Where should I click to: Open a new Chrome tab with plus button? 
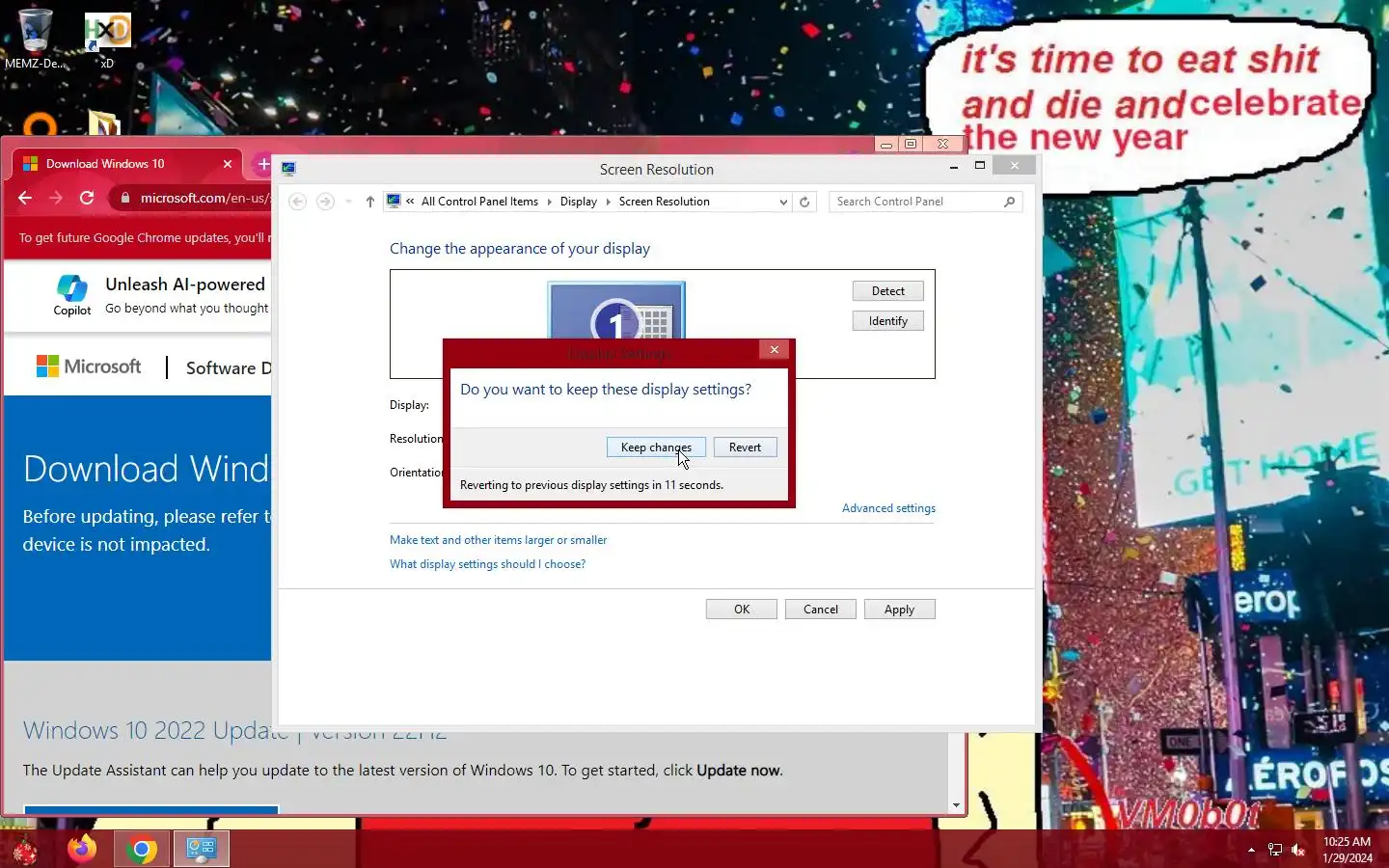(262, 164)
